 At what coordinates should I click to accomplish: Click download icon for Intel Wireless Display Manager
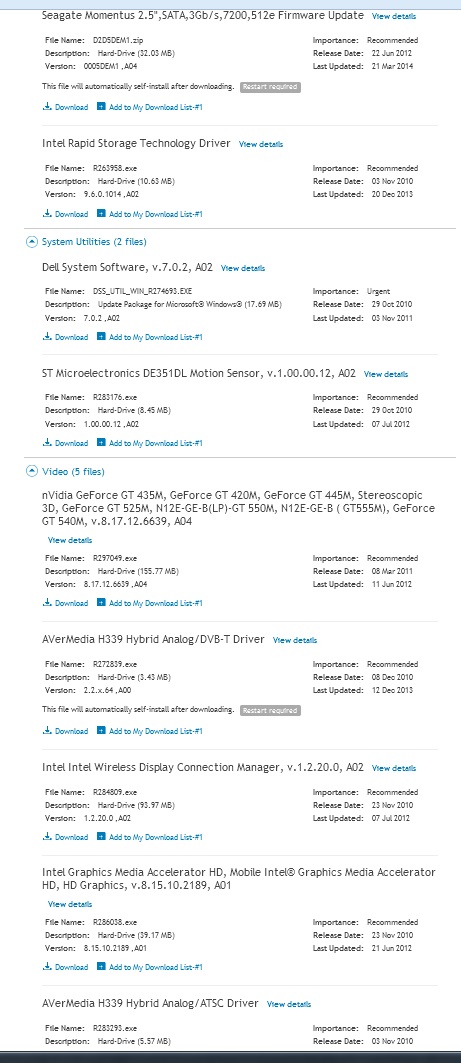tap(47, 837)
